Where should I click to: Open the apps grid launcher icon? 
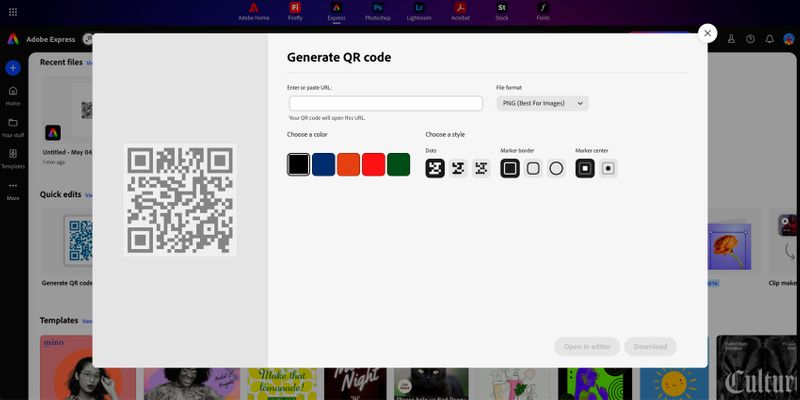[13, 12]
